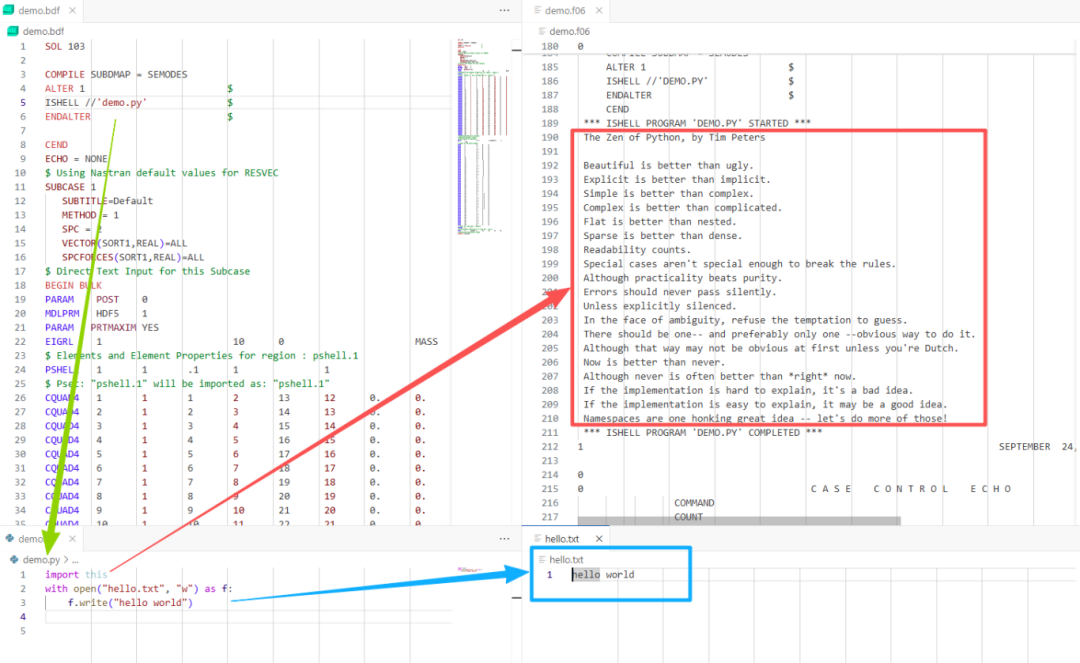This screenshot has height=663, width=1080.
Task: Click the demo.bdf tab file icon
Action: point(9,10)
